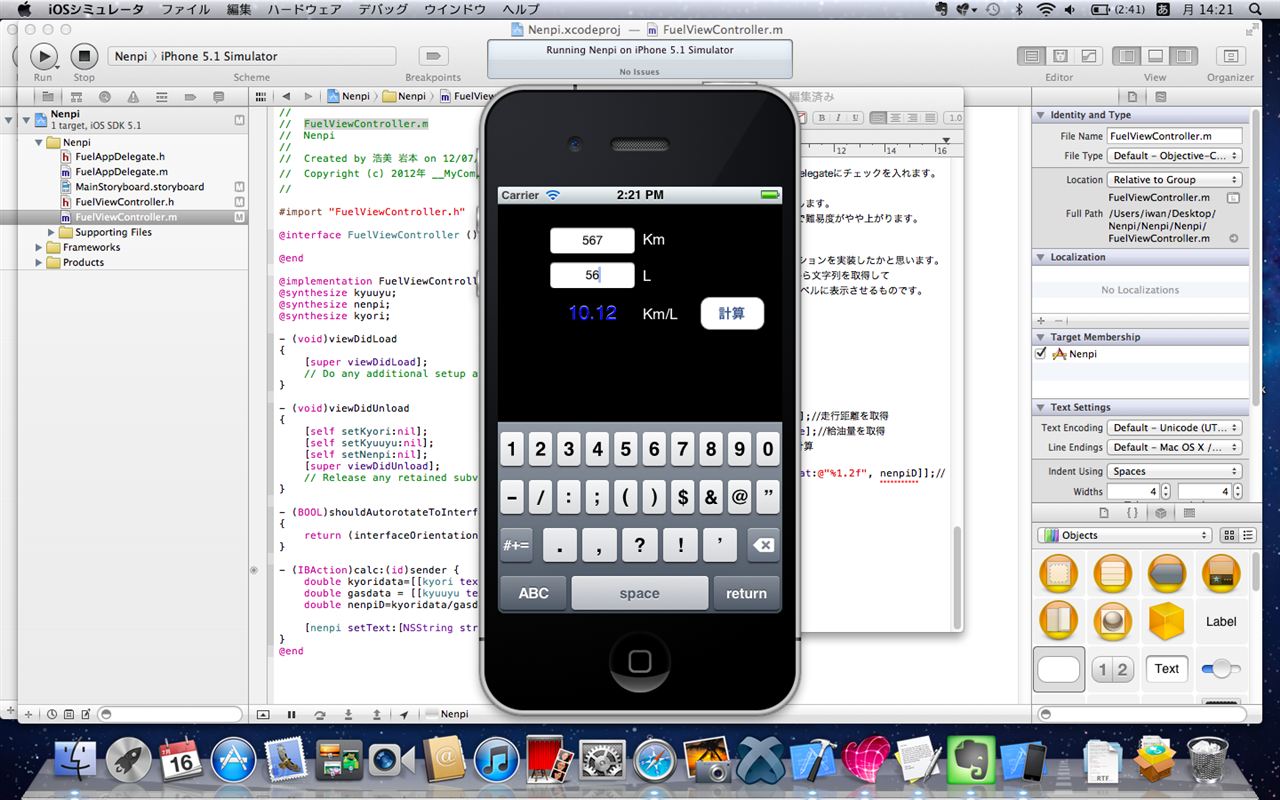The width and height of the screenshot is (1280, 800).
Task: Collapse the Nenpi group folder
Action: (x=38, y=142)
